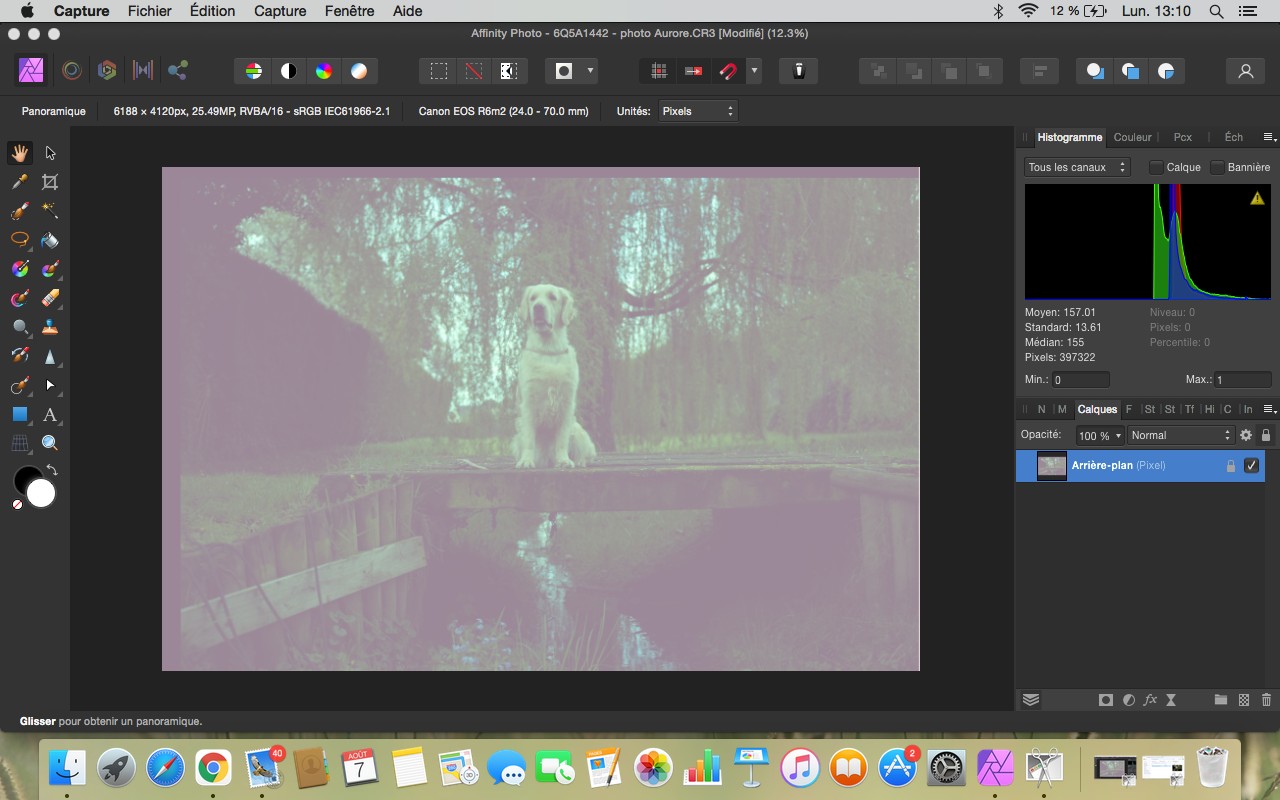Apply Auto White Balance from the toolbar
Screen dimensions: 1280x800
(x=359, y=71)
